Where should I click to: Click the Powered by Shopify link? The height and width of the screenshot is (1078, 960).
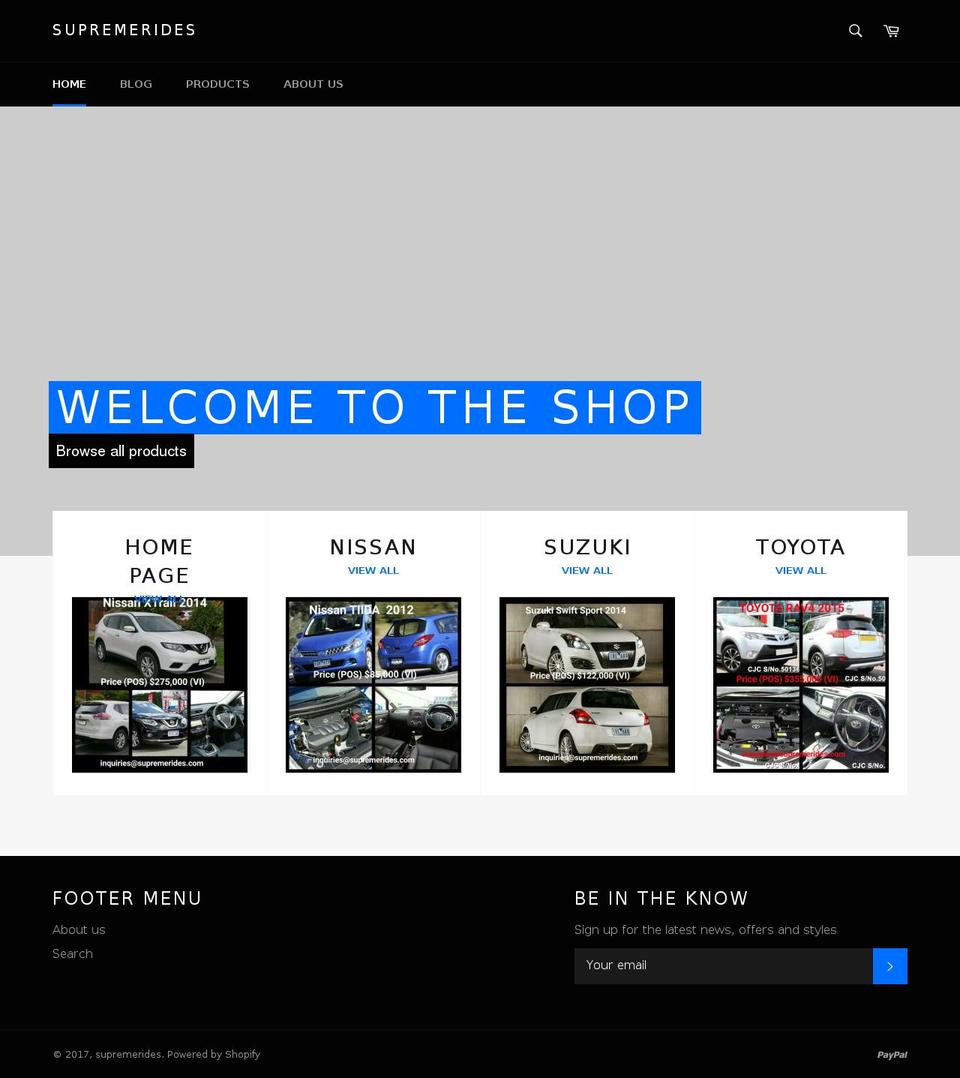pyautogui.click(x=214, y=1055)
